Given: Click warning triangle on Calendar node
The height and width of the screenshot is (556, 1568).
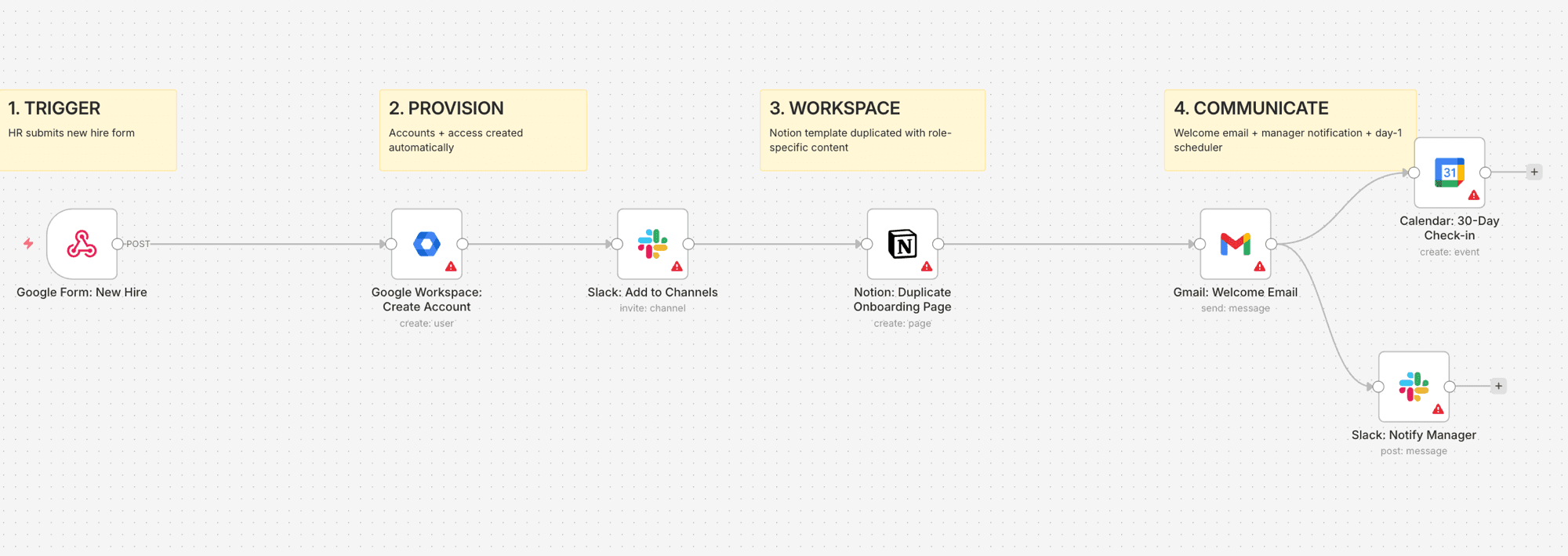Looking at the screenshot, I should pyautogui.click(x=1474, y=195).
